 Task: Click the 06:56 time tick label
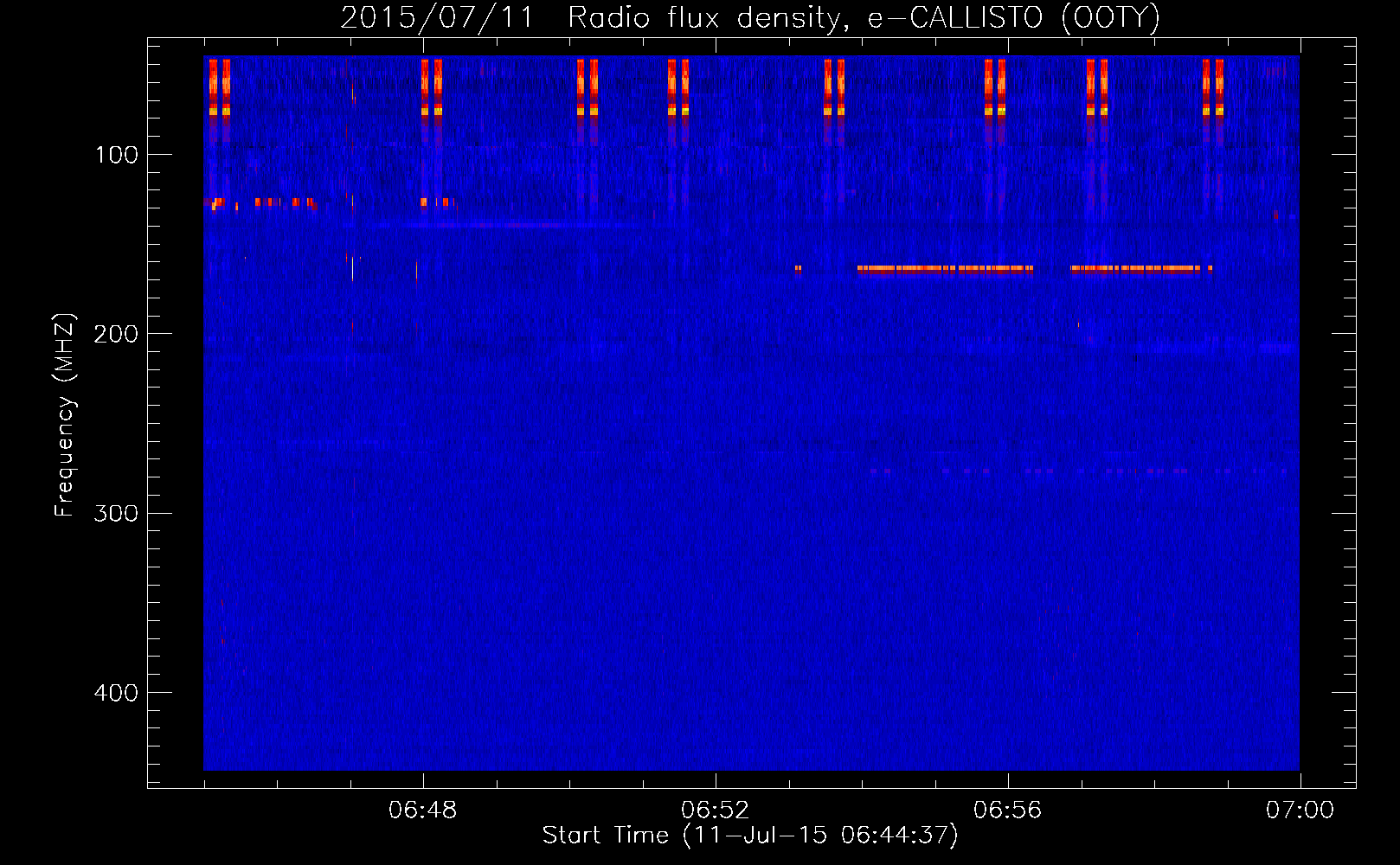1008,811
